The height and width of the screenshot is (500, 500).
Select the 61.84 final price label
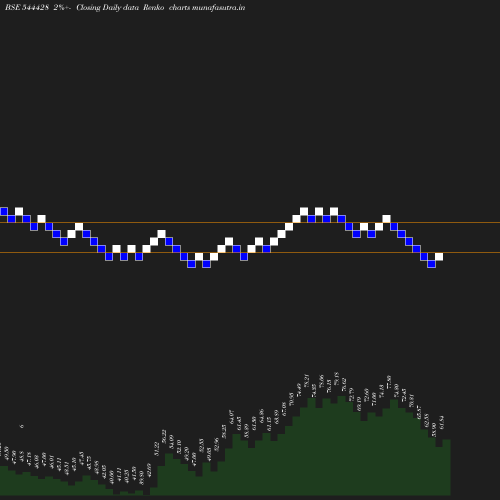coord(442,422)
